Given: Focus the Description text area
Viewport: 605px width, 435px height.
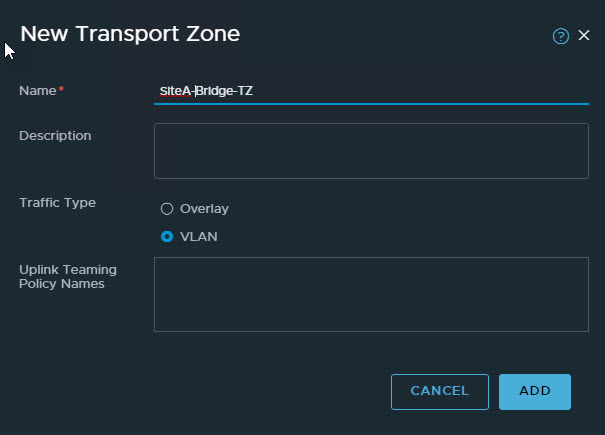Looking at the screenshot, I should [x=370, y=150].
